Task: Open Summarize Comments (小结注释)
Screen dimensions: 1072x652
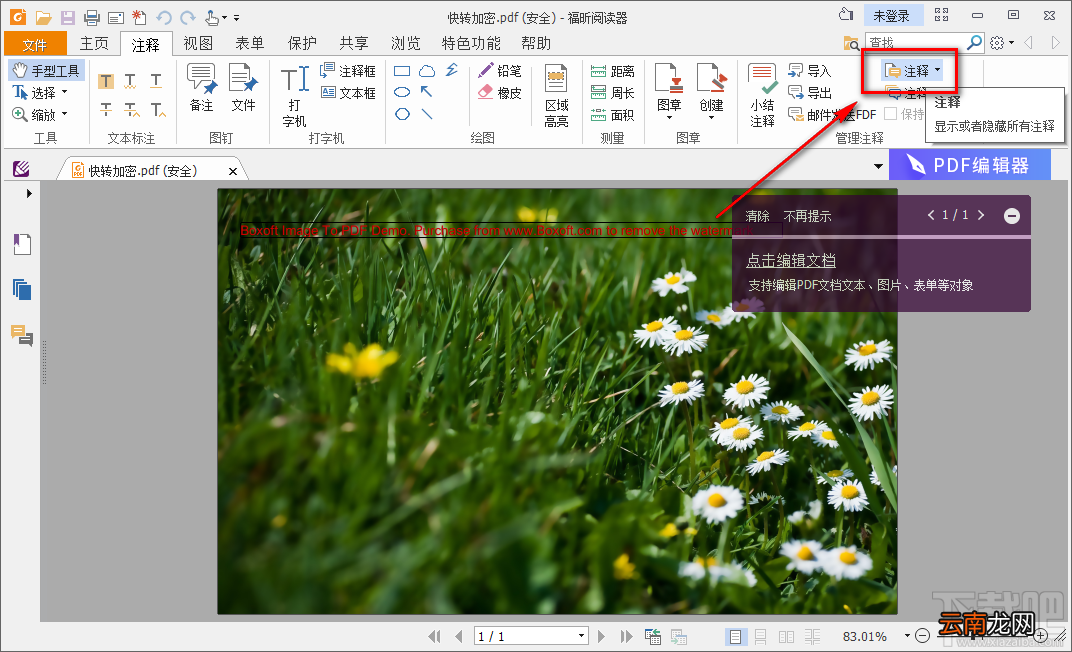Action: 762,96
